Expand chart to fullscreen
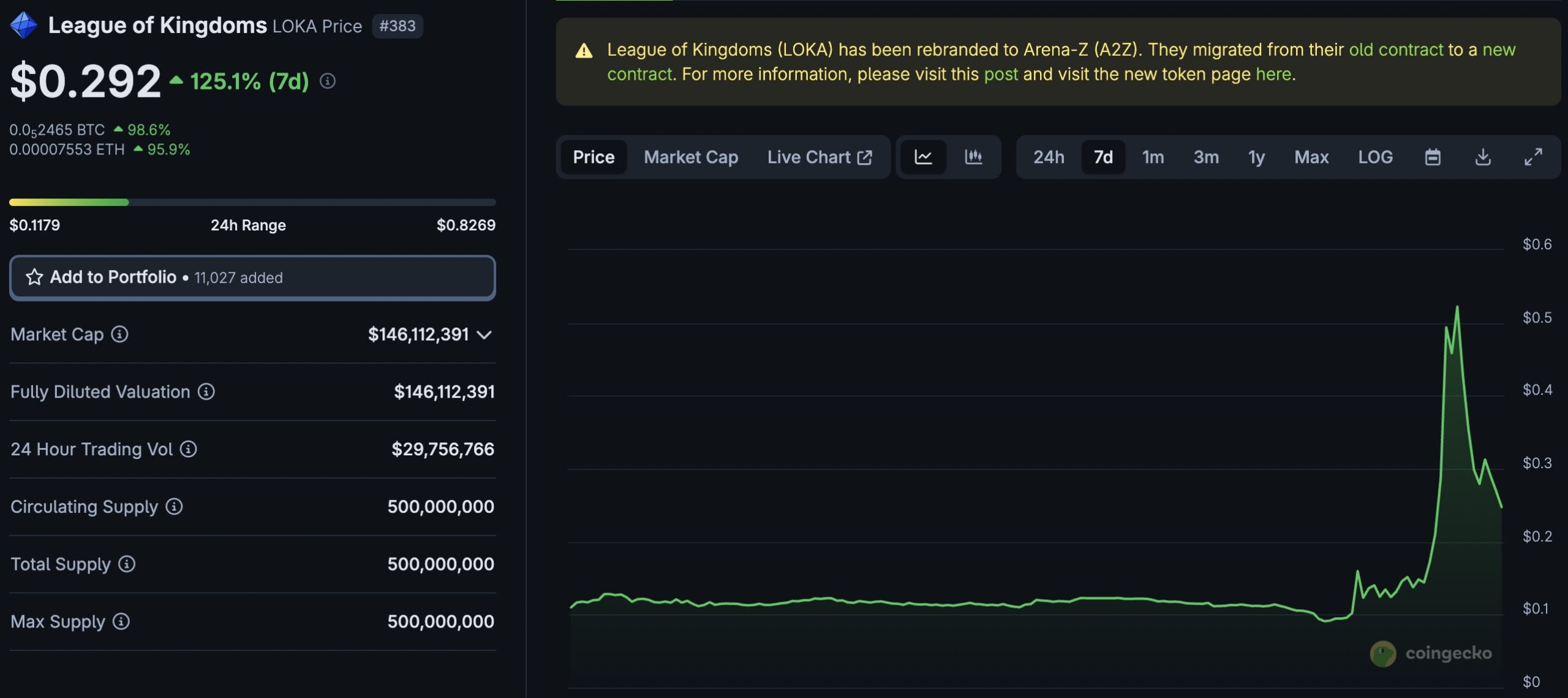Image resolution: width=1568 pixels, height=698 pixels. (1533, 157)
